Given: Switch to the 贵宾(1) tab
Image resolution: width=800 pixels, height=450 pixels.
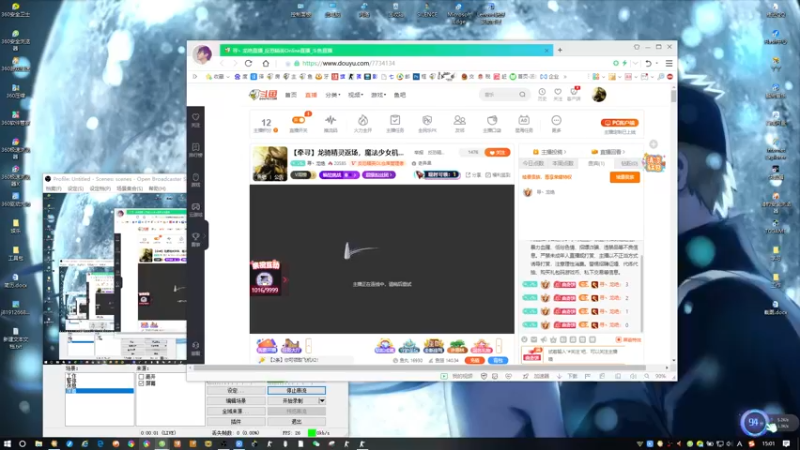Looking at the screenshot, I should pyautogui.click(x=596, y=163).
